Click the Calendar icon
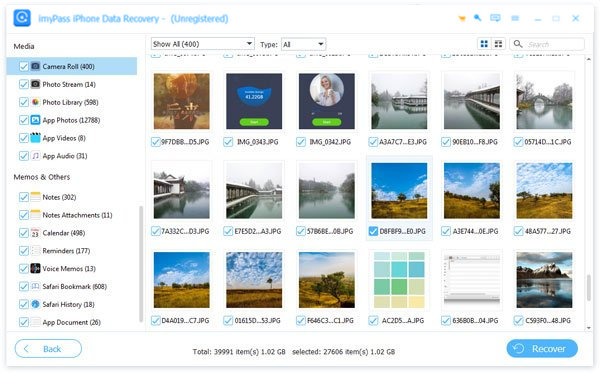Screen dimensions: 600x373 click(x=35, y=233)
